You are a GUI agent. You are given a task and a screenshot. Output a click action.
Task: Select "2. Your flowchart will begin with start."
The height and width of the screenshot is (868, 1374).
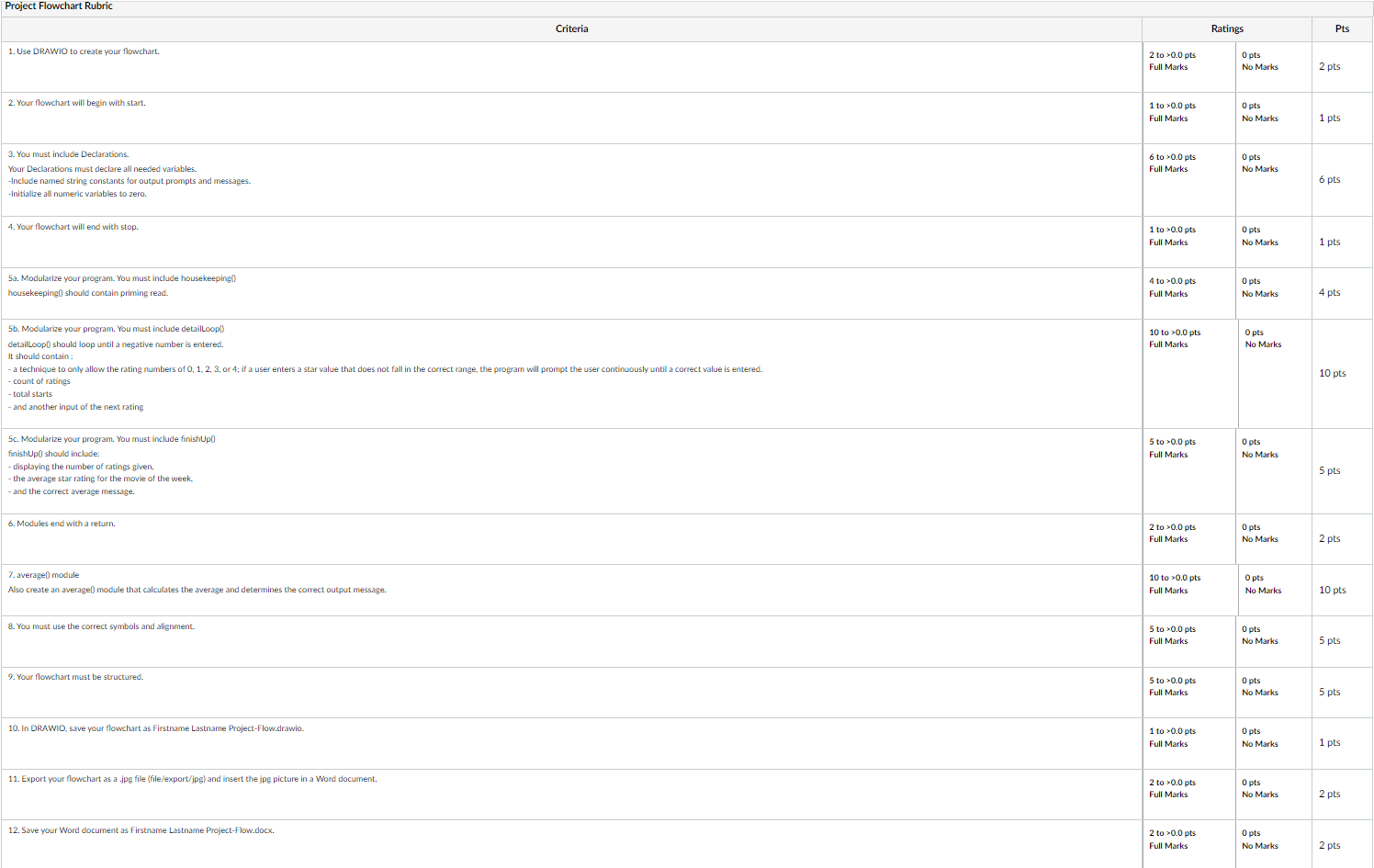(77, 103)
